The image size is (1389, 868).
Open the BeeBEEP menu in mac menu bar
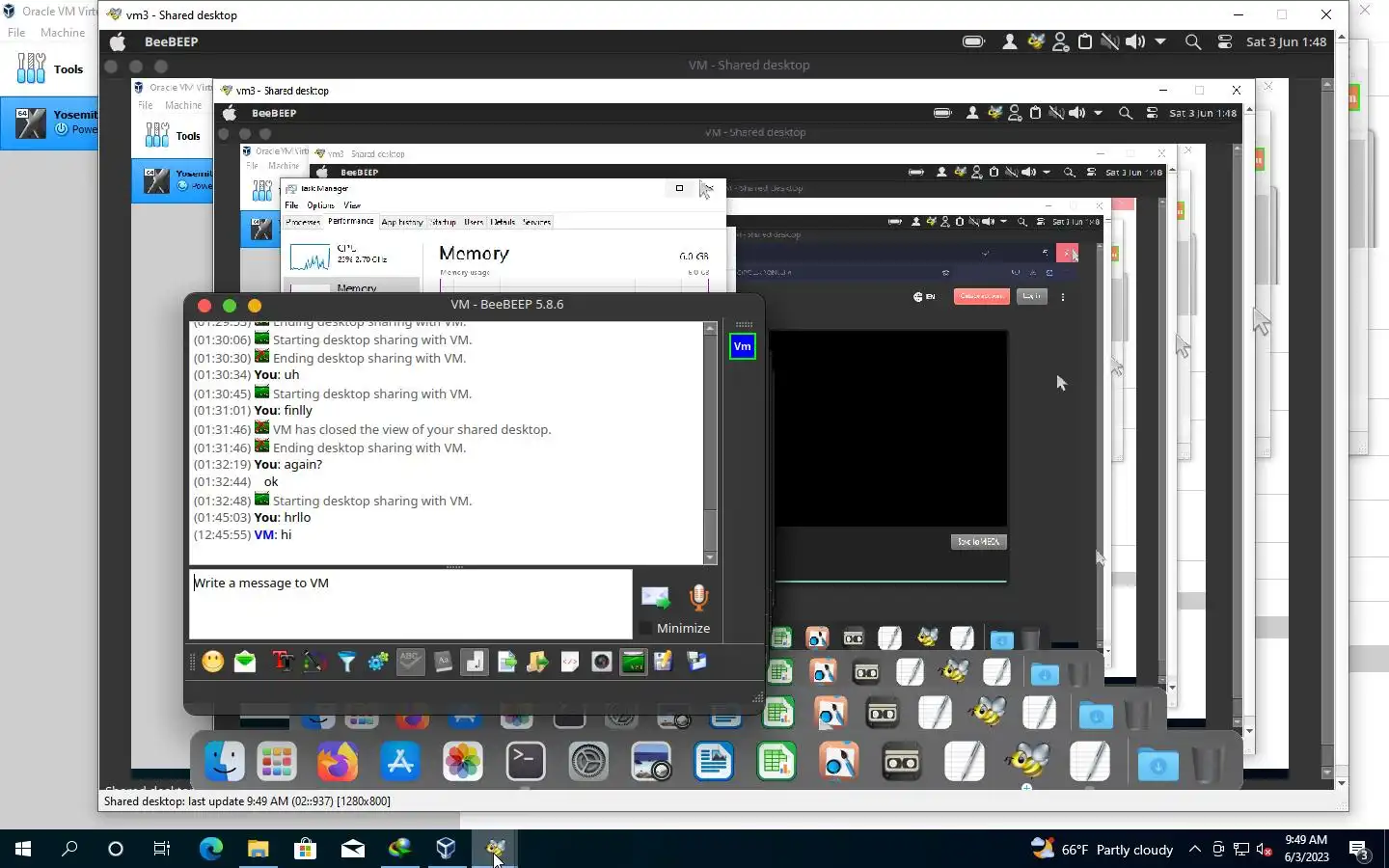point(172,41)
